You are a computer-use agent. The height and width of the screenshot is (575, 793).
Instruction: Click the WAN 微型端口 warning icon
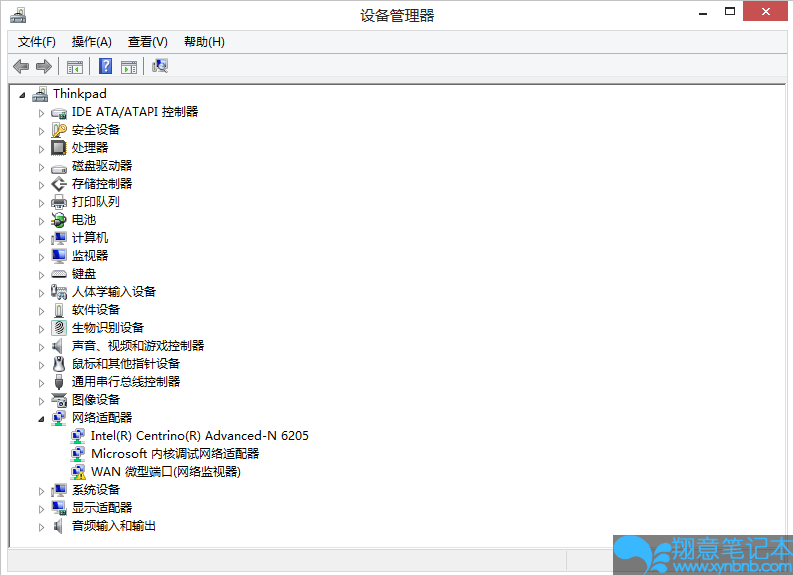[x=78, y=472]
